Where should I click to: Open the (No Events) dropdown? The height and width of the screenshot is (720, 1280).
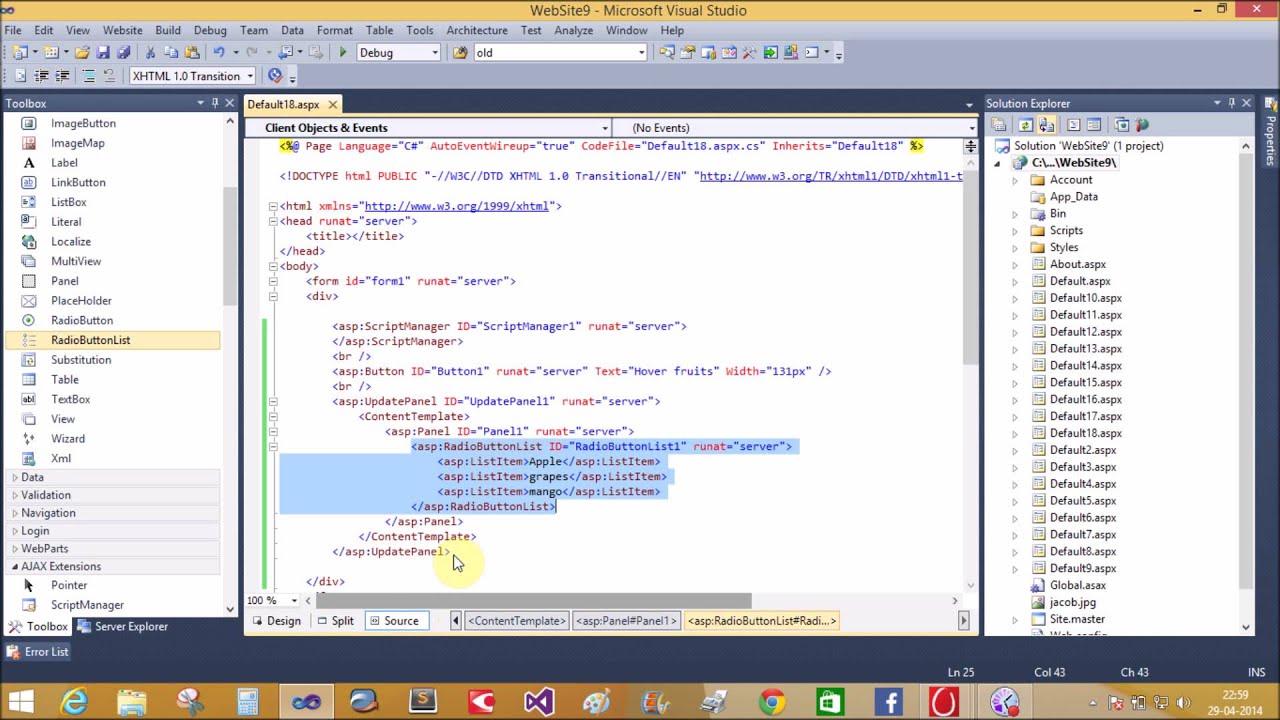pos(971,128)
